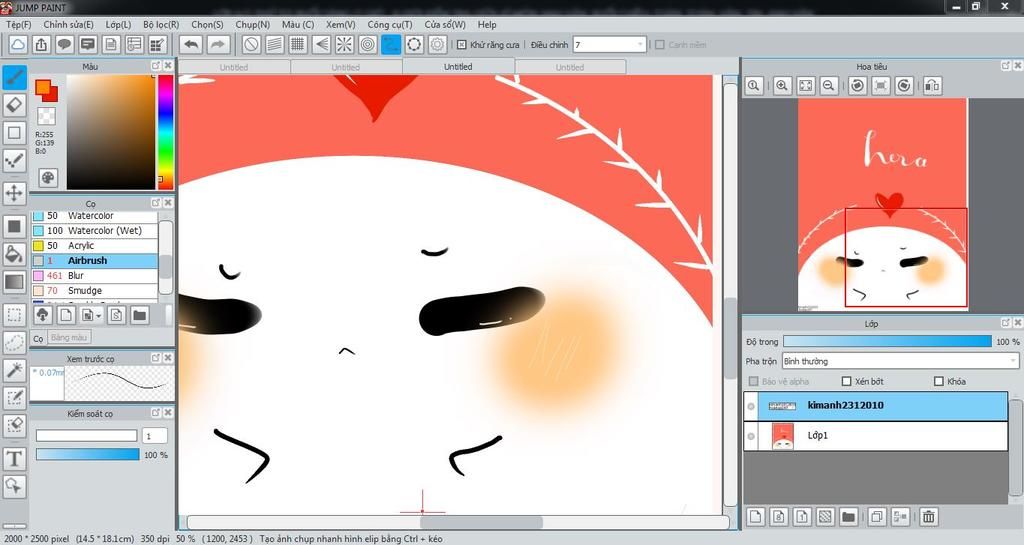Flip view horizontally in navigator
This screenshot has width=1024, height=545.
point(932,86)
